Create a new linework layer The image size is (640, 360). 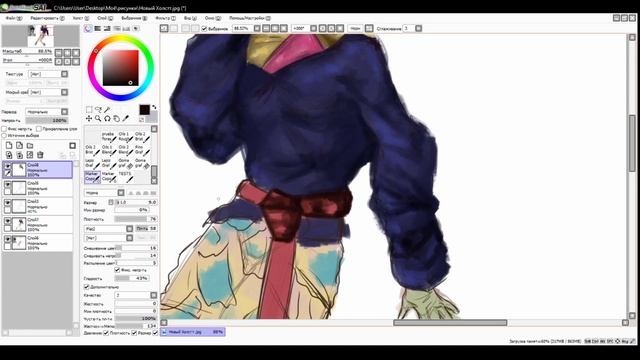[19, 146]
